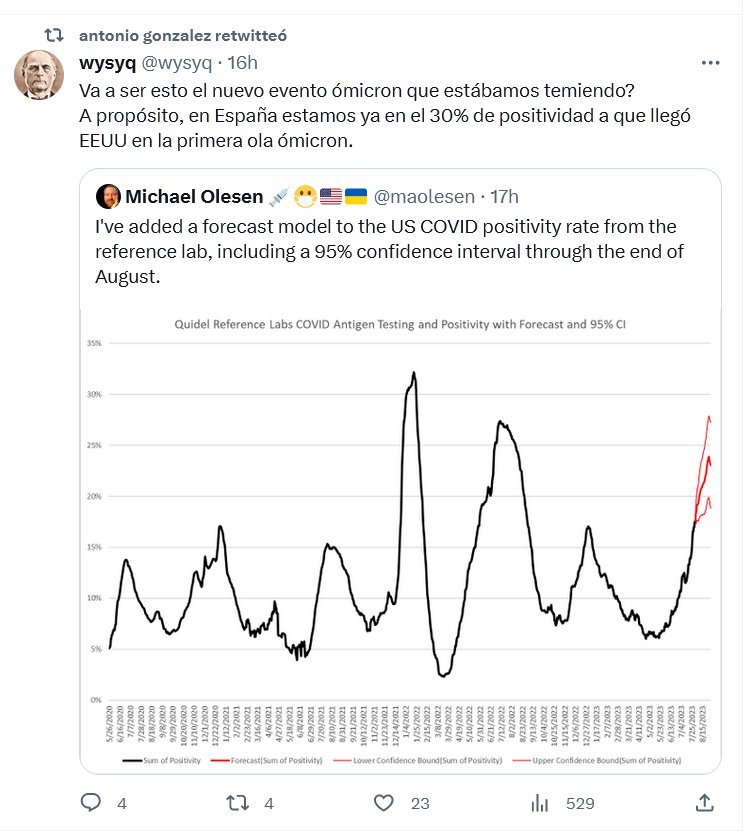Open the Quidel positivity chart image
Screen dimensions: 746x832
[400, 540]
